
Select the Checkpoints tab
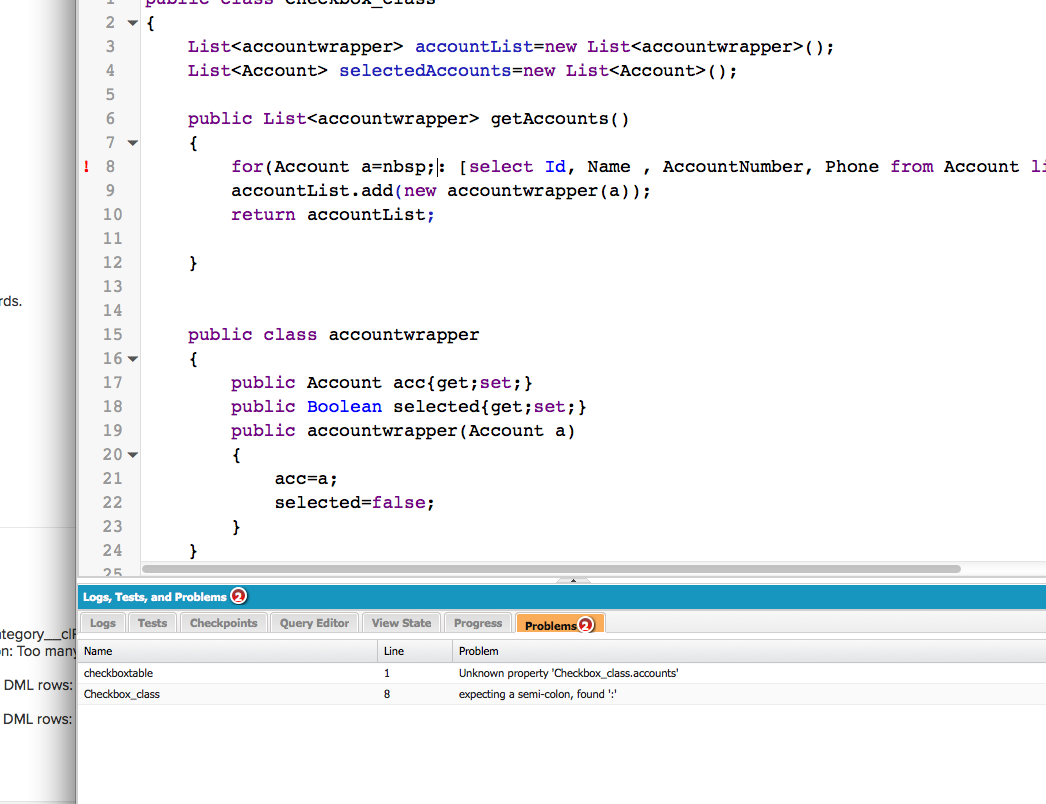point(224,623)
